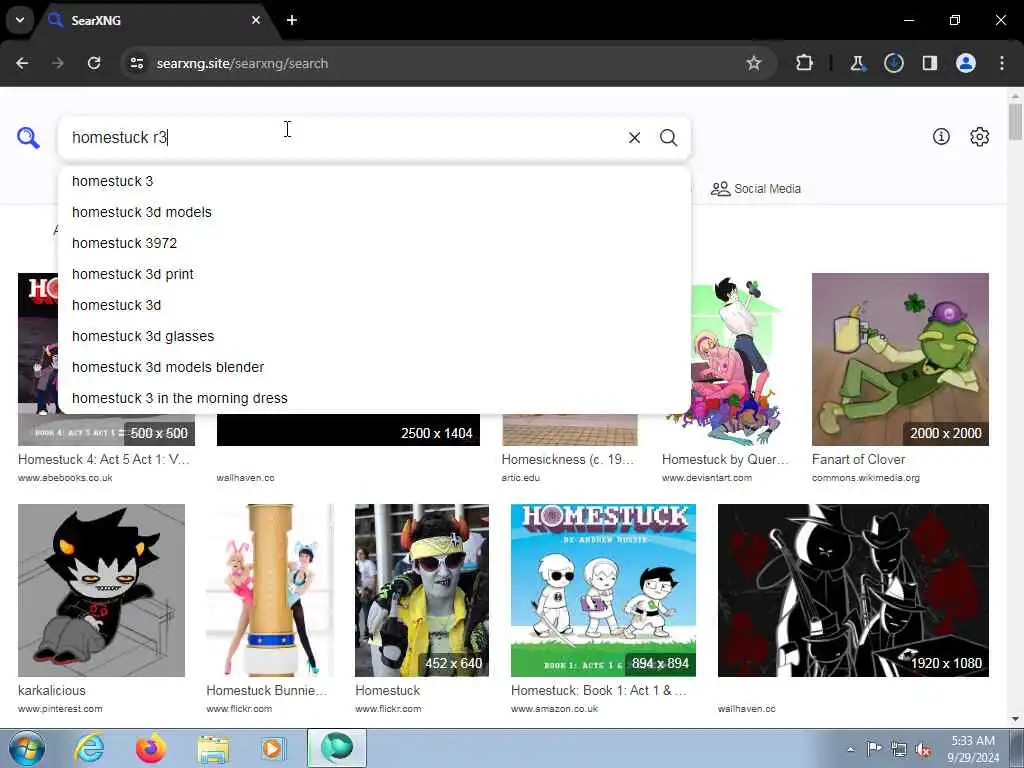Viewport: 1024px width, 768px height.
Task: Choose 'homestuck 3 in the morning dress'
Action: (x=374, y=398)
